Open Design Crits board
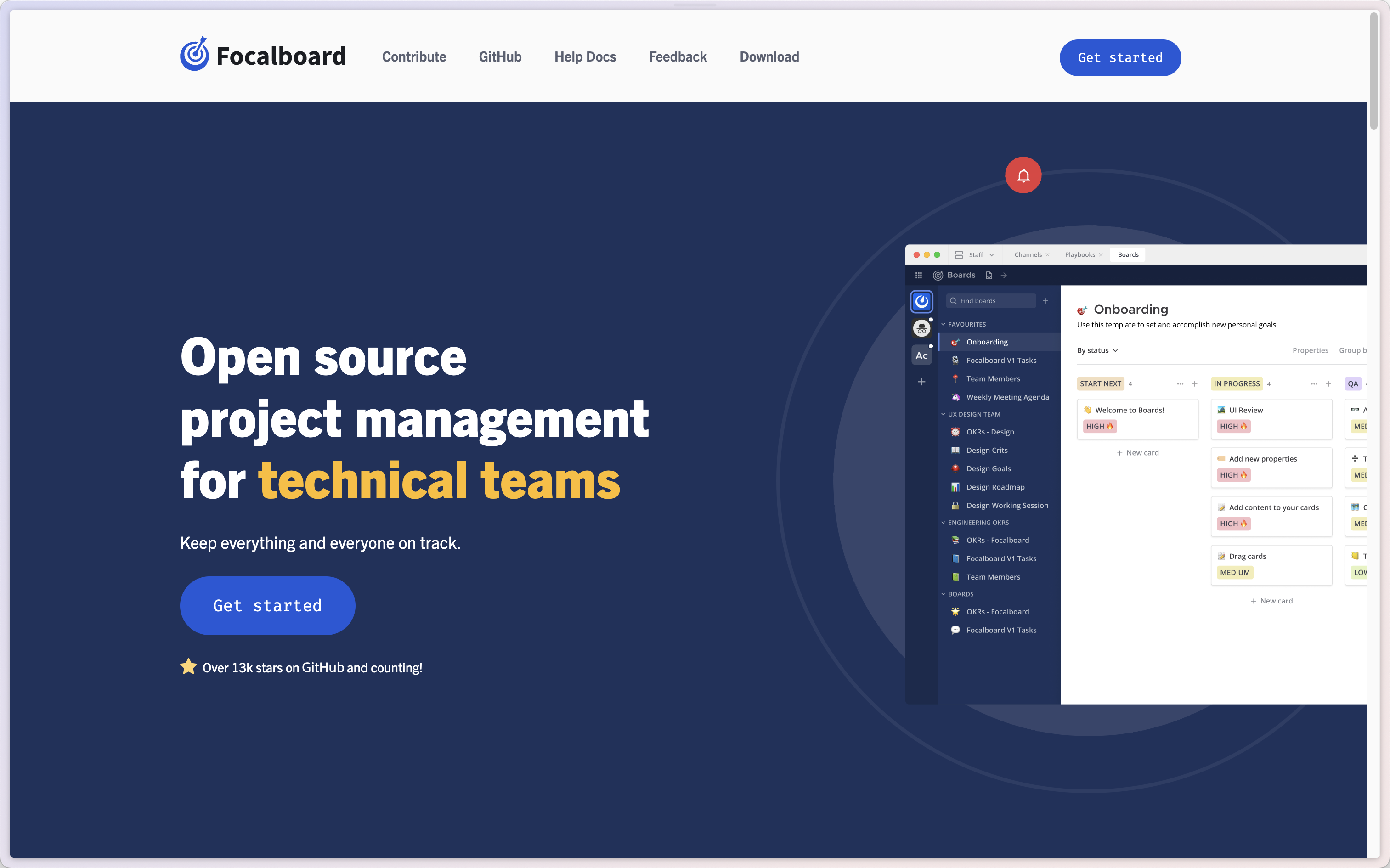 tap(999, 450)
